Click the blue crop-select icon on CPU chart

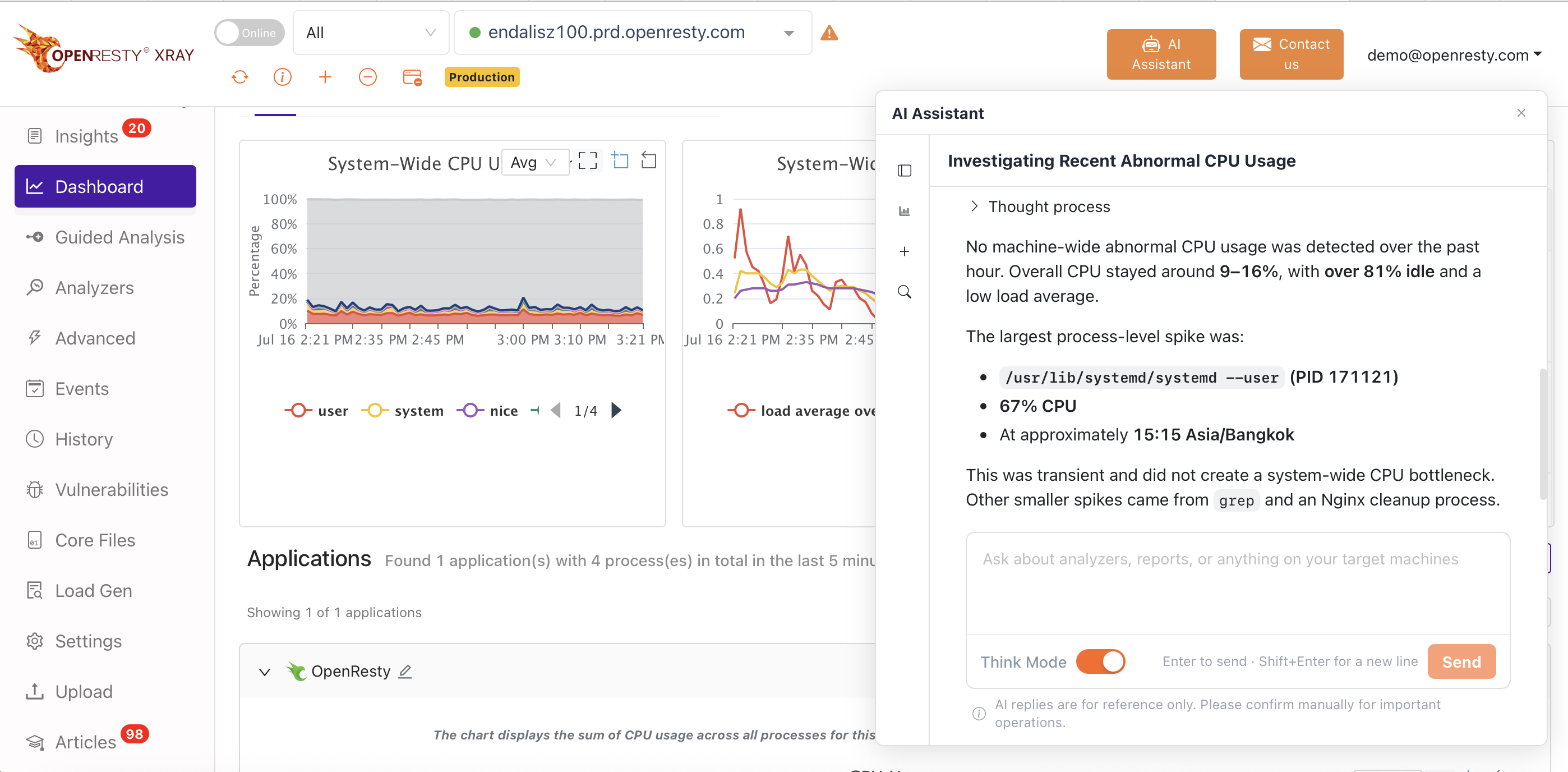pyautogui.click(x=620, y=160)
